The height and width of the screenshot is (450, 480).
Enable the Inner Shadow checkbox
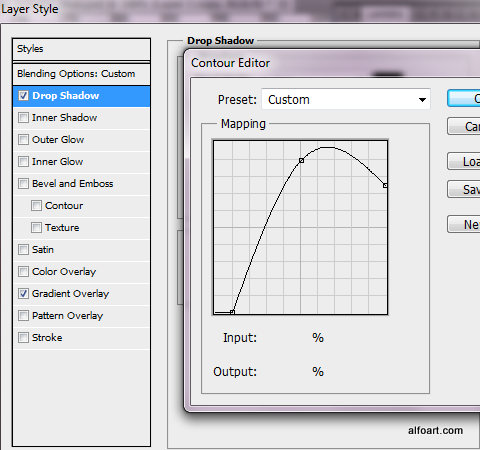[x=23, y=118]
